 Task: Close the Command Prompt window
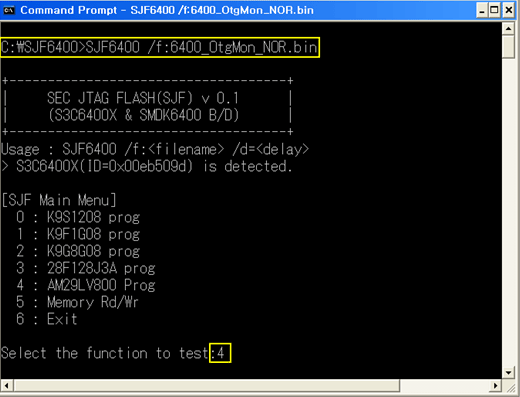[509, 10]
